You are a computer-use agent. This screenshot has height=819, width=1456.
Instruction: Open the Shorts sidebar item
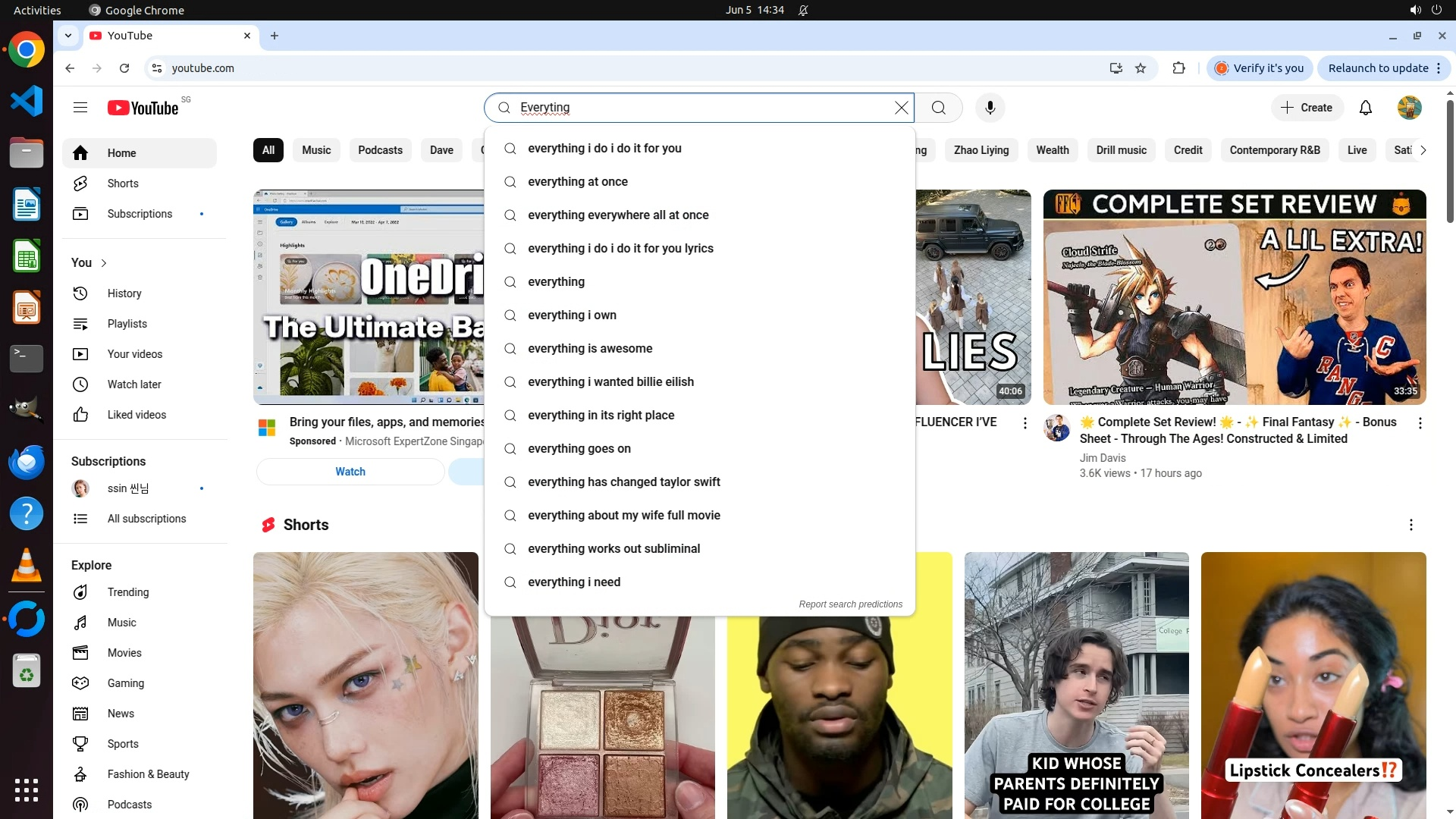(x=123, y=184)
